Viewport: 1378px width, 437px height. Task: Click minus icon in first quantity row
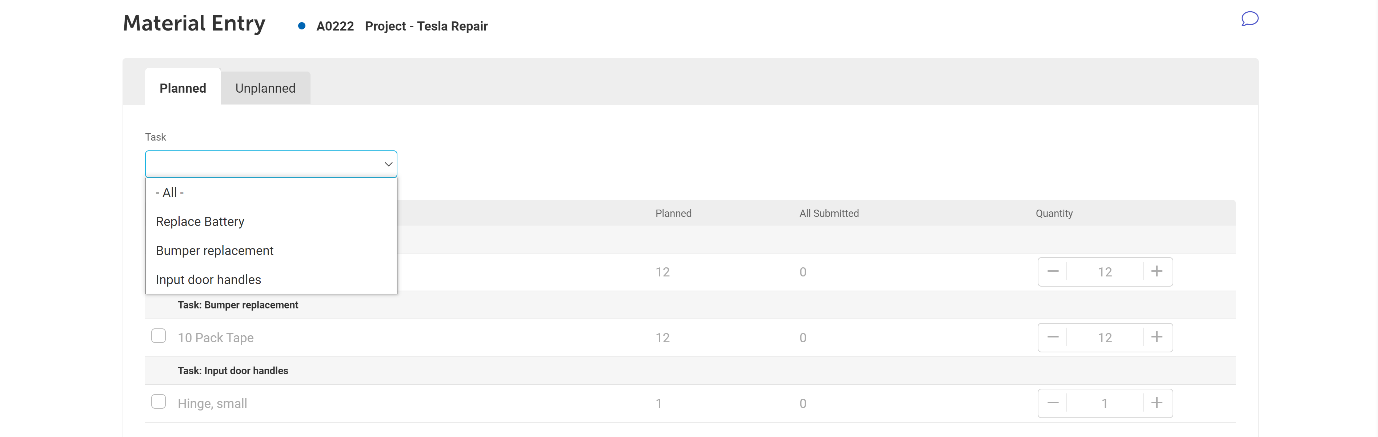pos(1053,272)
